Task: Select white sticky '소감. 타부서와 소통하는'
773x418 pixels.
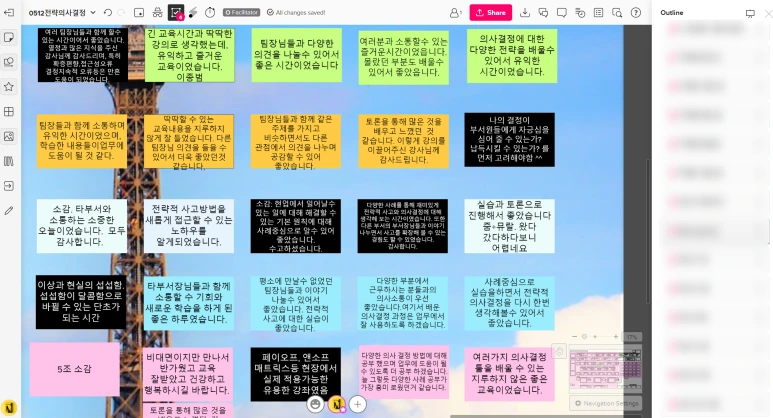Action: (x=82, y=226)
